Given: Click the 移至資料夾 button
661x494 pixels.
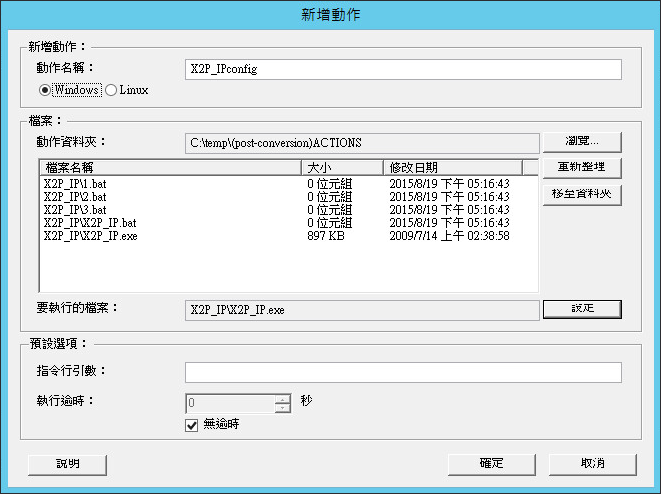Looking at the screenshot, I should click(x=582, y=193).
